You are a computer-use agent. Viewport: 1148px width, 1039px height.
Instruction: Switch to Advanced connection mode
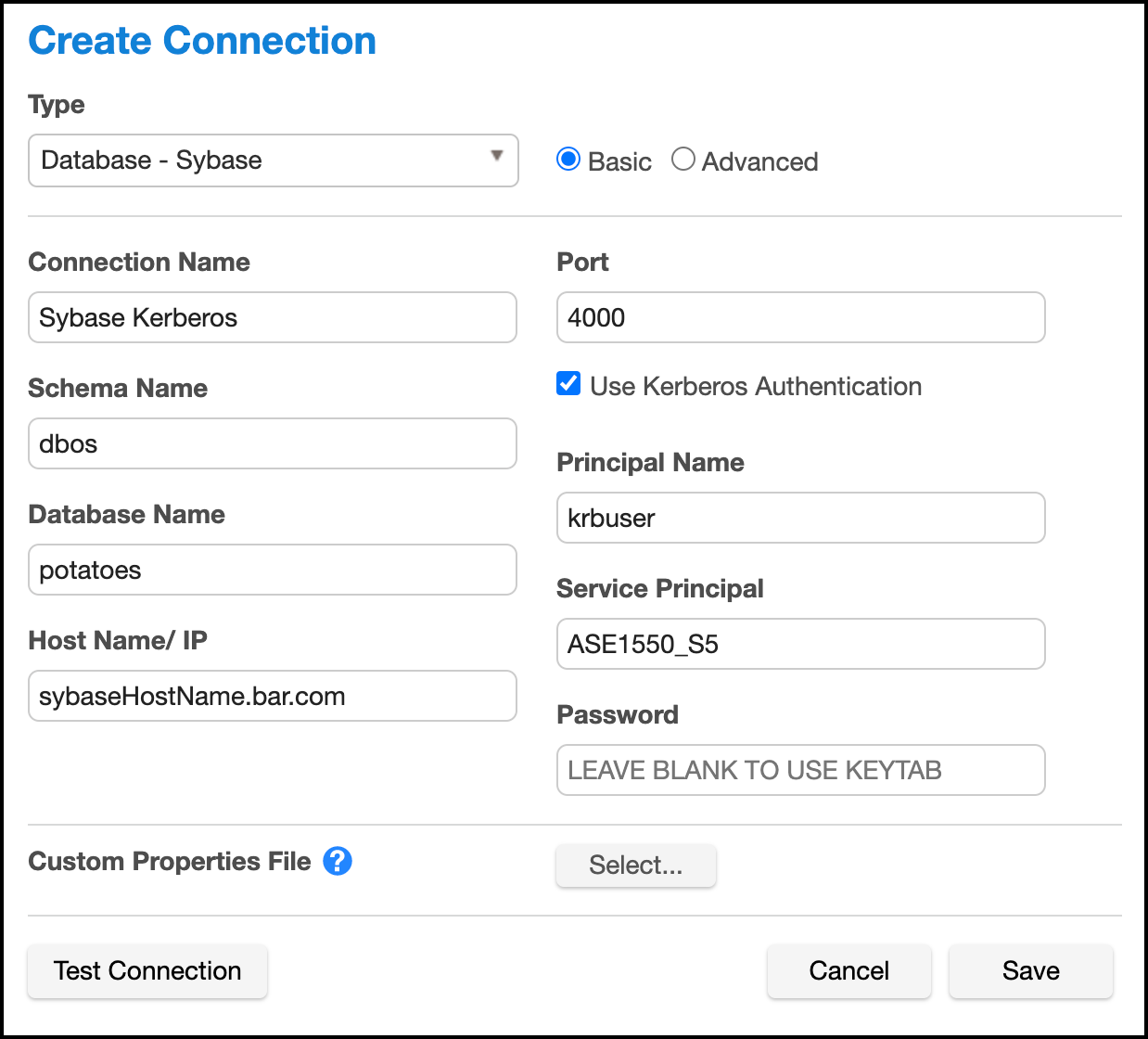tap(683, 160)
